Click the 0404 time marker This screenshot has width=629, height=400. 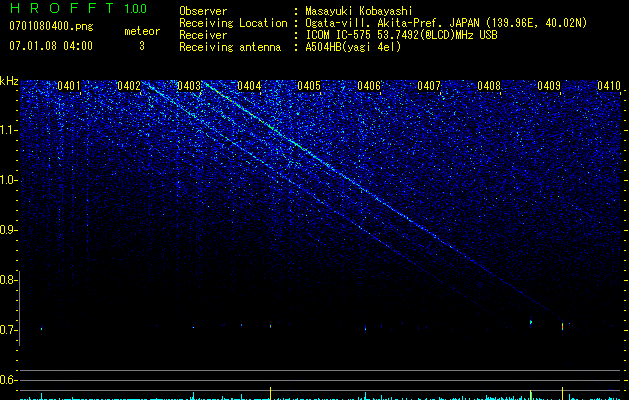pyautogui.click(x=249, y=86)
